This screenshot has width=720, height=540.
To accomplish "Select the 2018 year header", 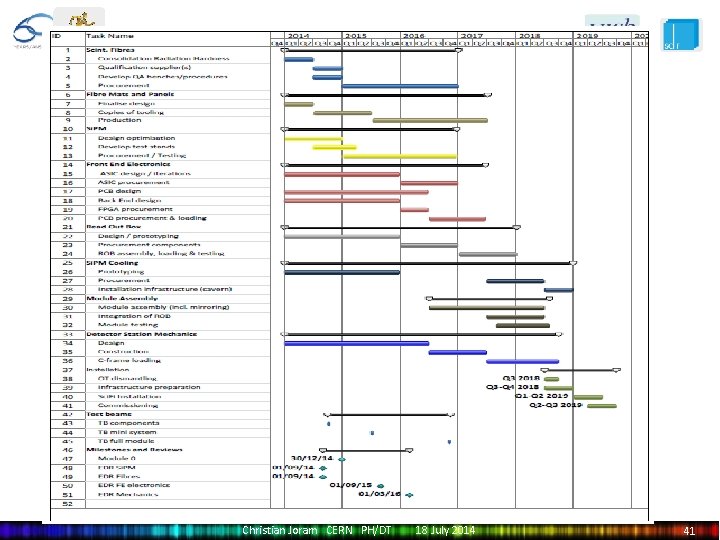I will [x=529, y=36].
